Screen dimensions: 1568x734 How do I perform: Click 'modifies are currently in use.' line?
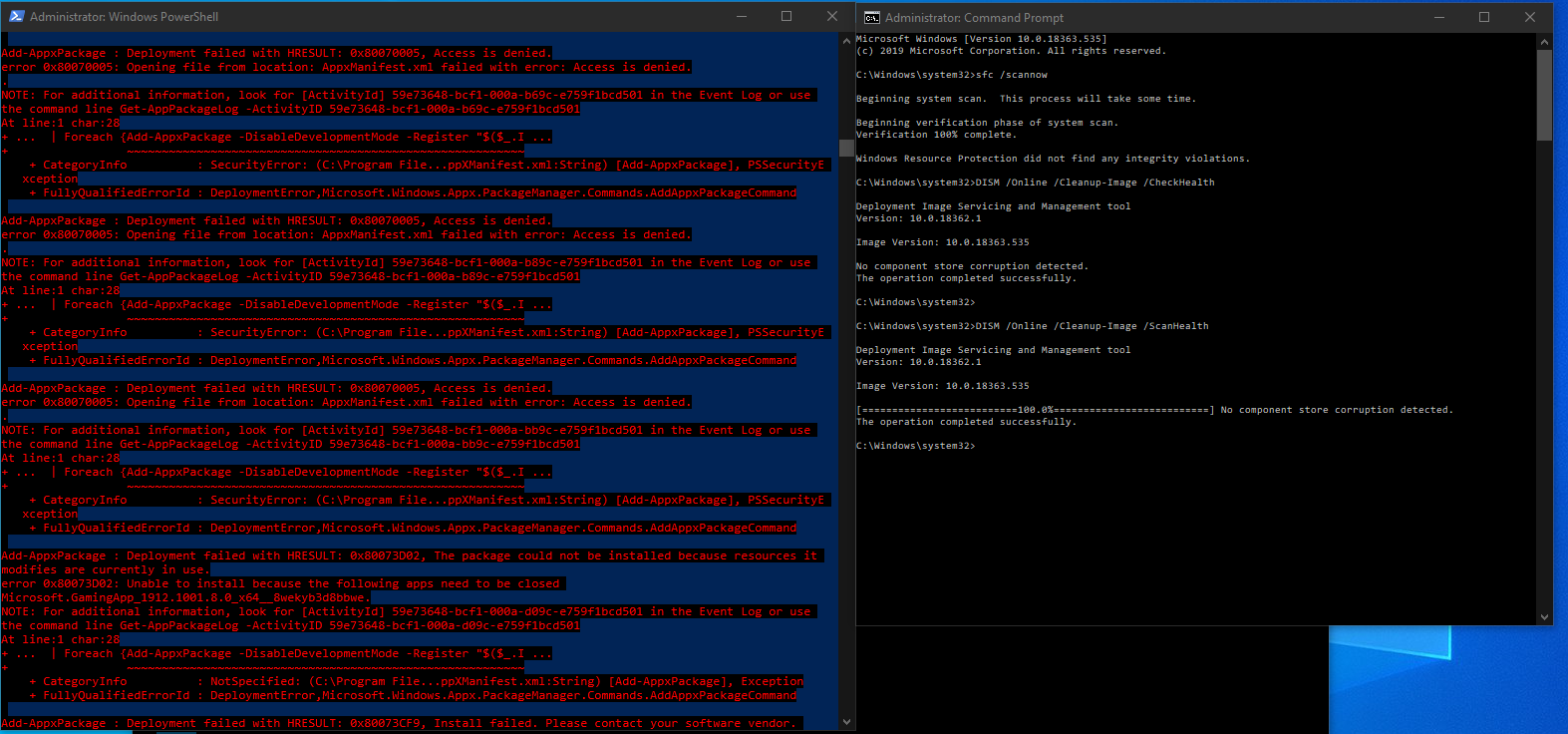[106, 569]
